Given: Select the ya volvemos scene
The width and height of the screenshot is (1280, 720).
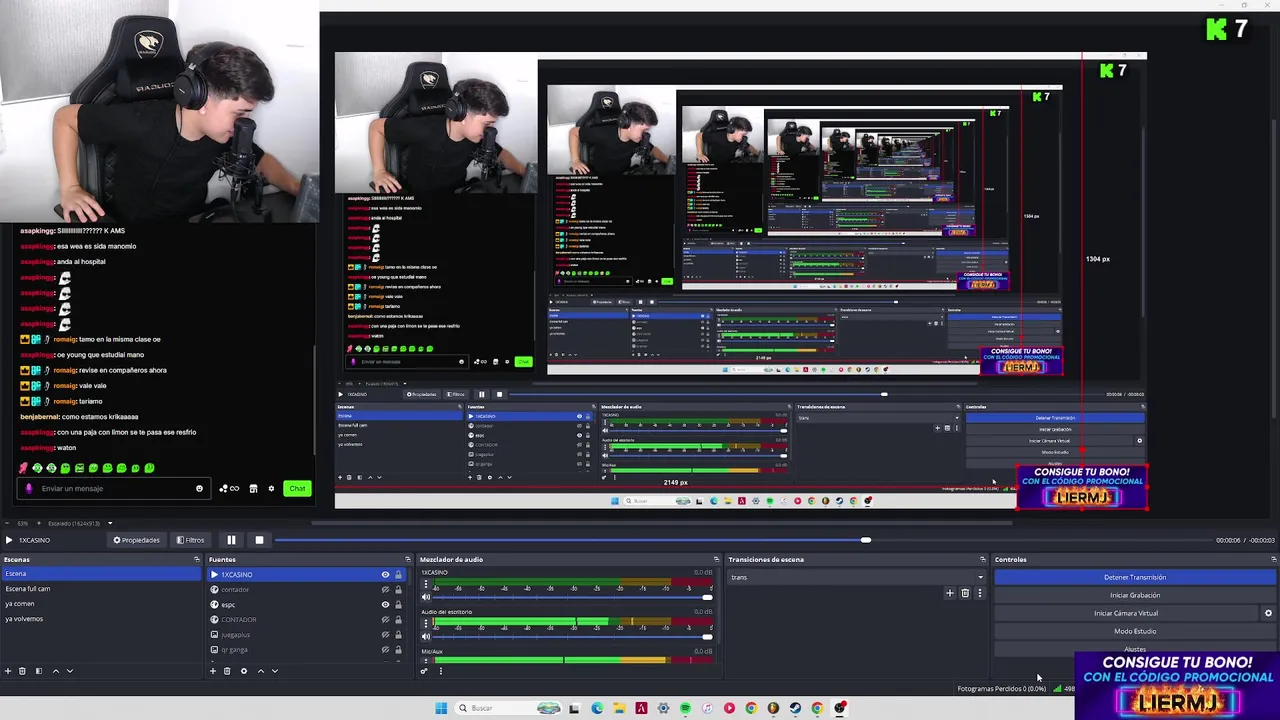Looking at the screenshot, I should click(101, 619).
